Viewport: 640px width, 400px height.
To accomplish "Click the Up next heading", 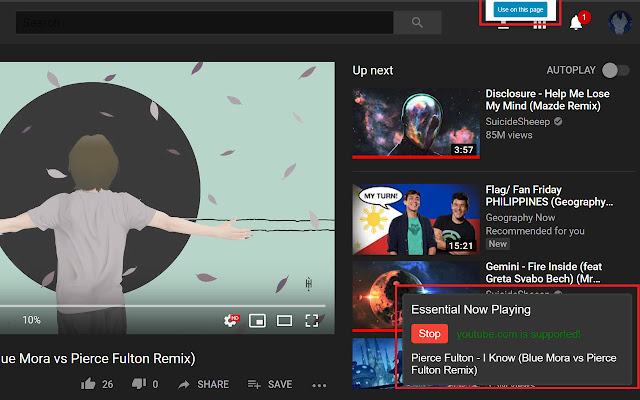I will [373, 71].
